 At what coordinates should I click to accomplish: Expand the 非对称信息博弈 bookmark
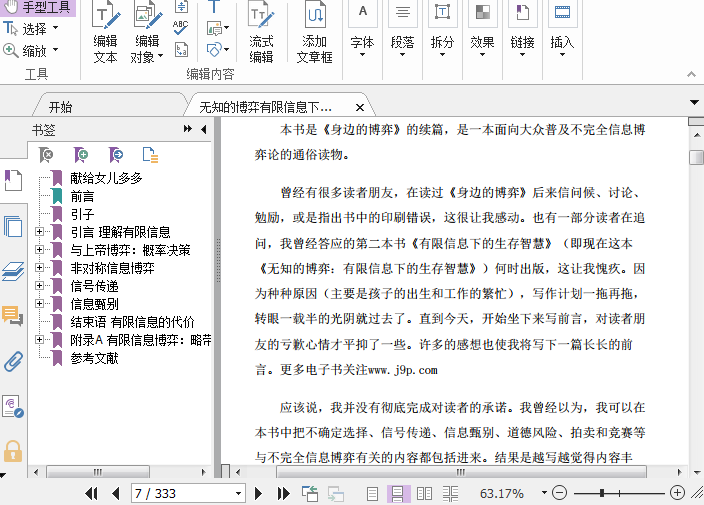click(x=40, y=268)
